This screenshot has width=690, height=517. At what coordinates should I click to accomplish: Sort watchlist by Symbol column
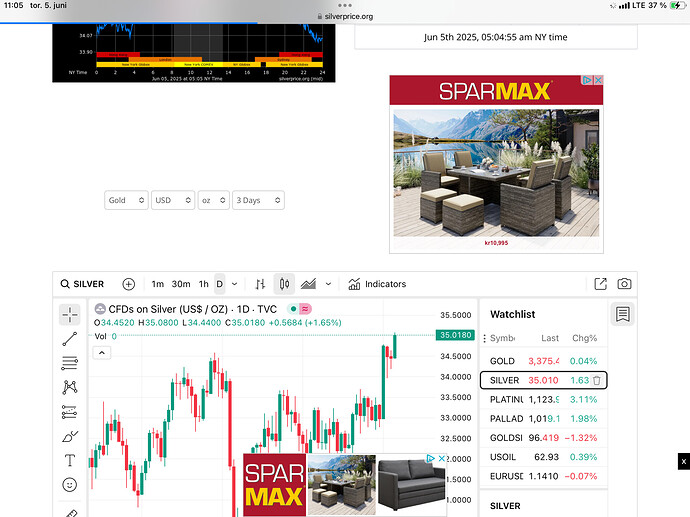coord(503,338)
